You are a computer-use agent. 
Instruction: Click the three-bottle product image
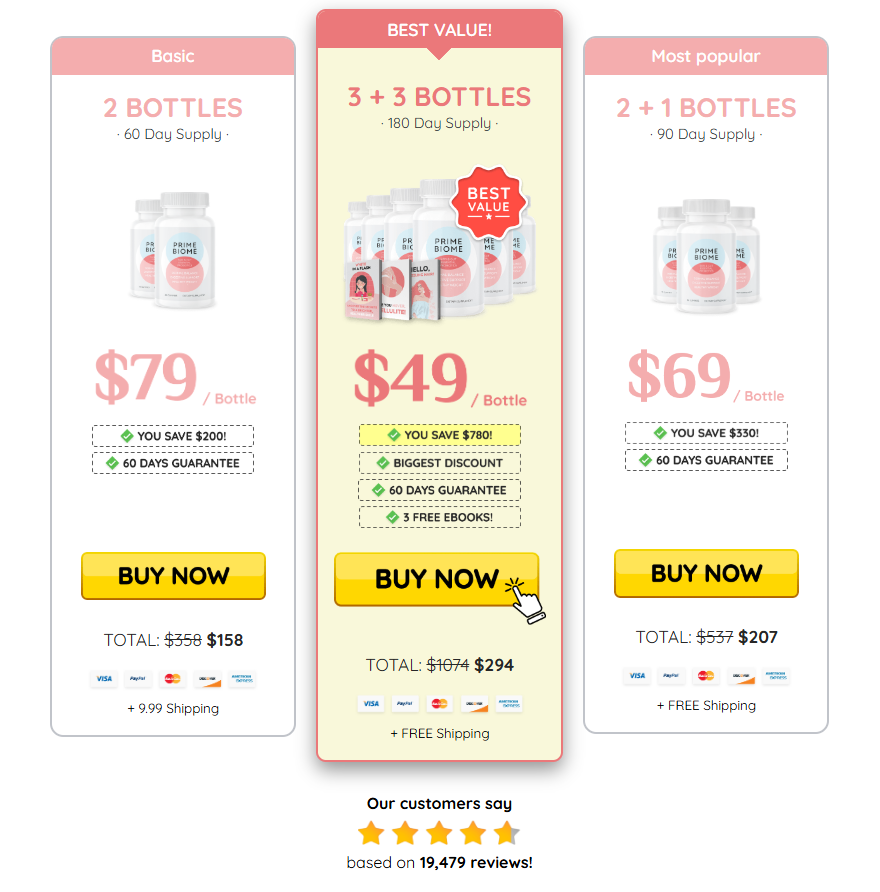point(706,256)
